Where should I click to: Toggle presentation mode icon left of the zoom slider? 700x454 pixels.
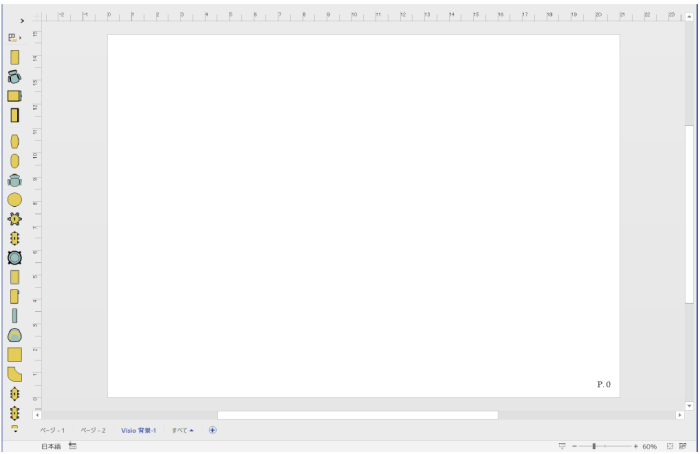(x=562, y=446)
